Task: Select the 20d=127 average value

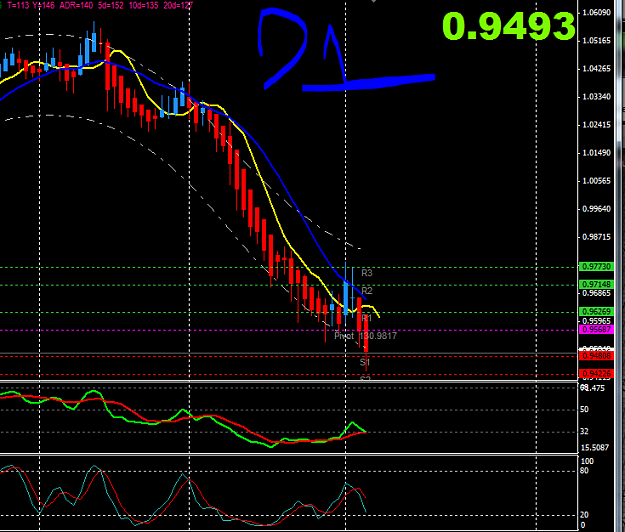Action: pos(178,5)
